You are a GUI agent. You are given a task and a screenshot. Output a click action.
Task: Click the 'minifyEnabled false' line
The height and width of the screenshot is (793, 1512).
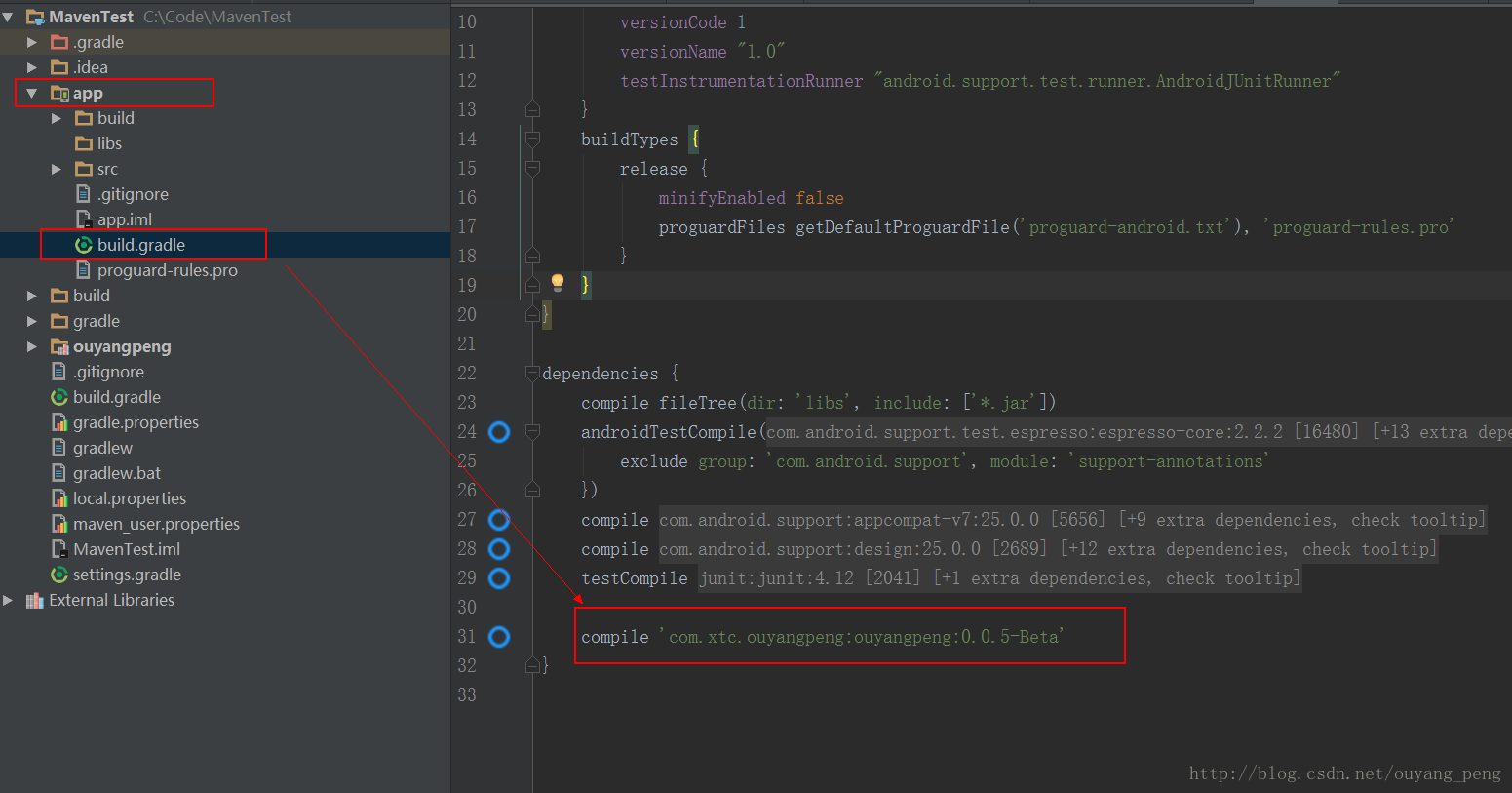point(751,198)
